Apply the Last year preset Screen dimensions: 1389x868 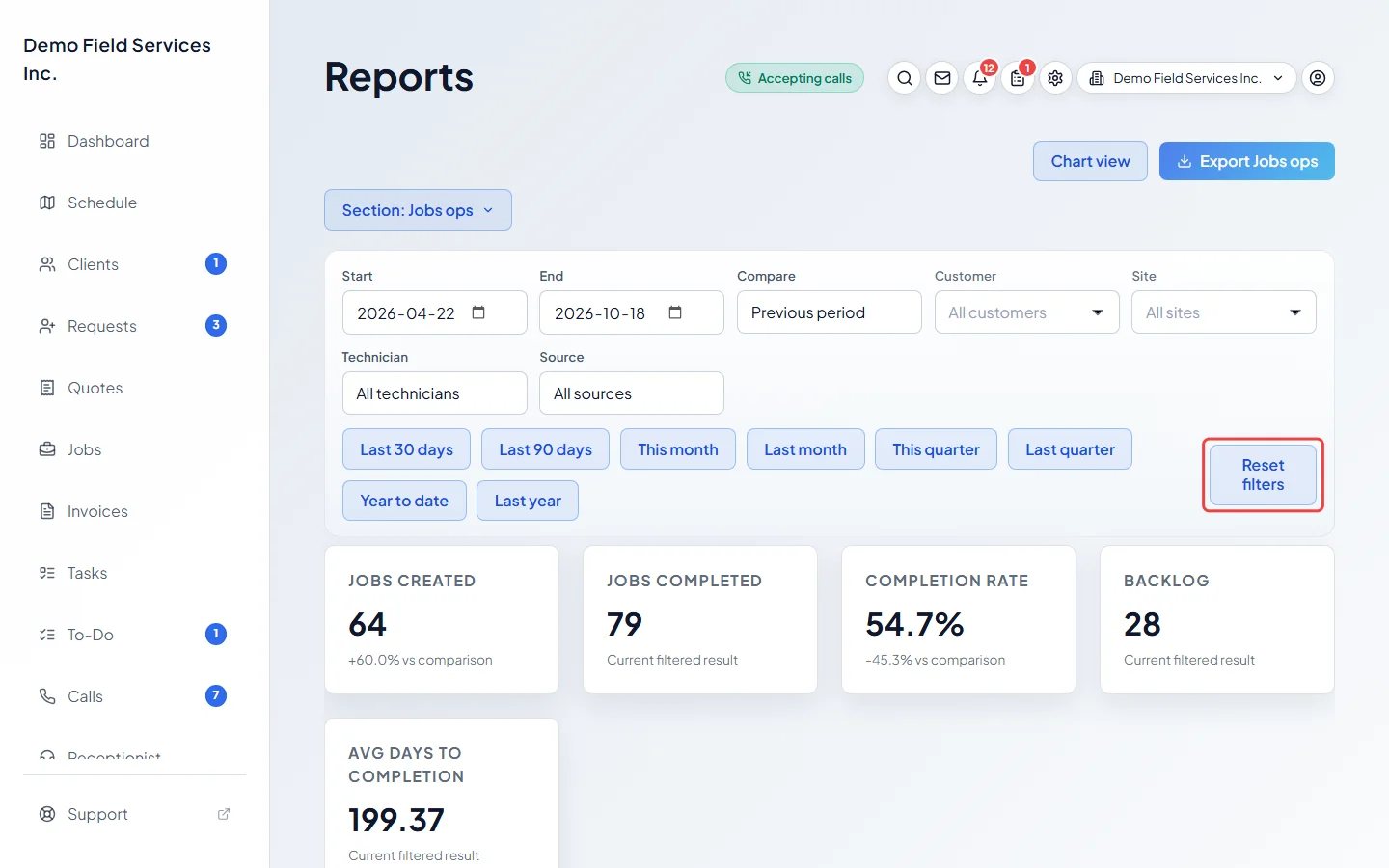pyautogui.click(x=528, y=501)
